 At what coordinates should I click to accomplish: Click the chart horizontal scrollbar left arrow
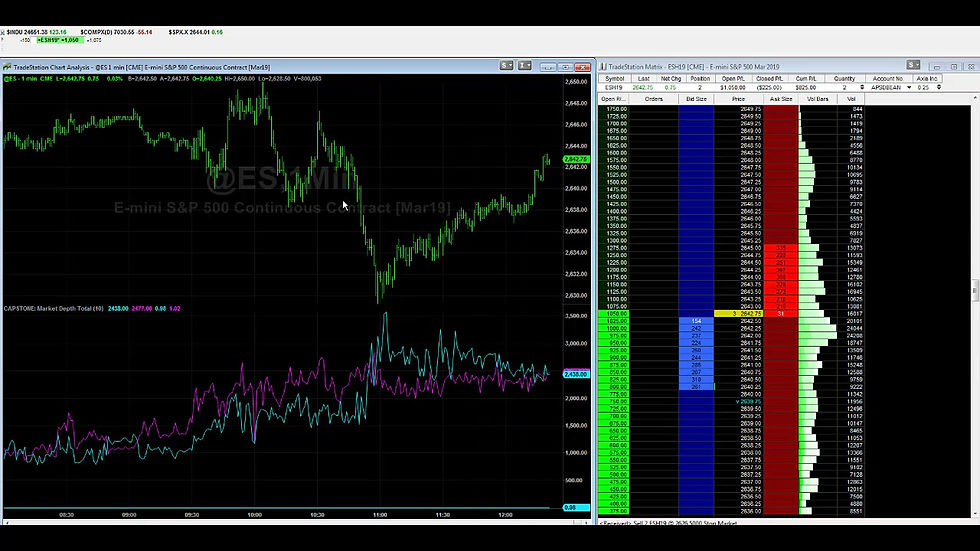tap(6, 522)
